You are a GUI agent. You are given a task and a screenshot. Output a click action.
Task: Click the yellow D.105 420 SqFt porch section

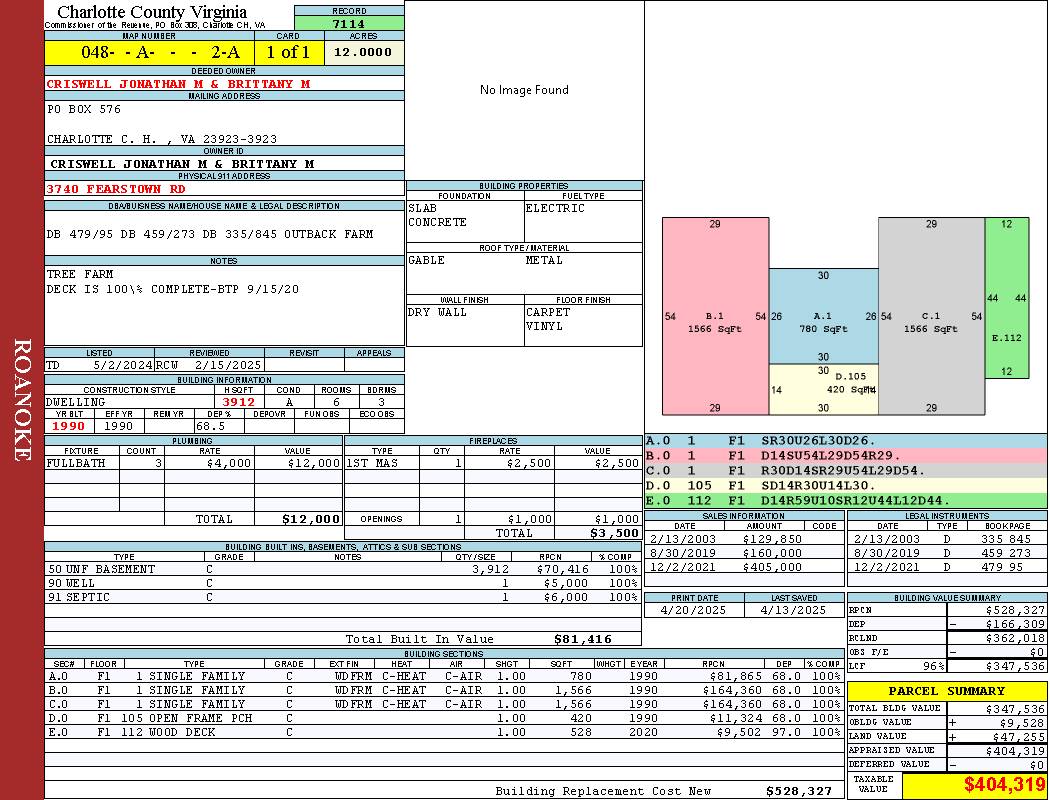pyautogui.click(x=823, y=389)
